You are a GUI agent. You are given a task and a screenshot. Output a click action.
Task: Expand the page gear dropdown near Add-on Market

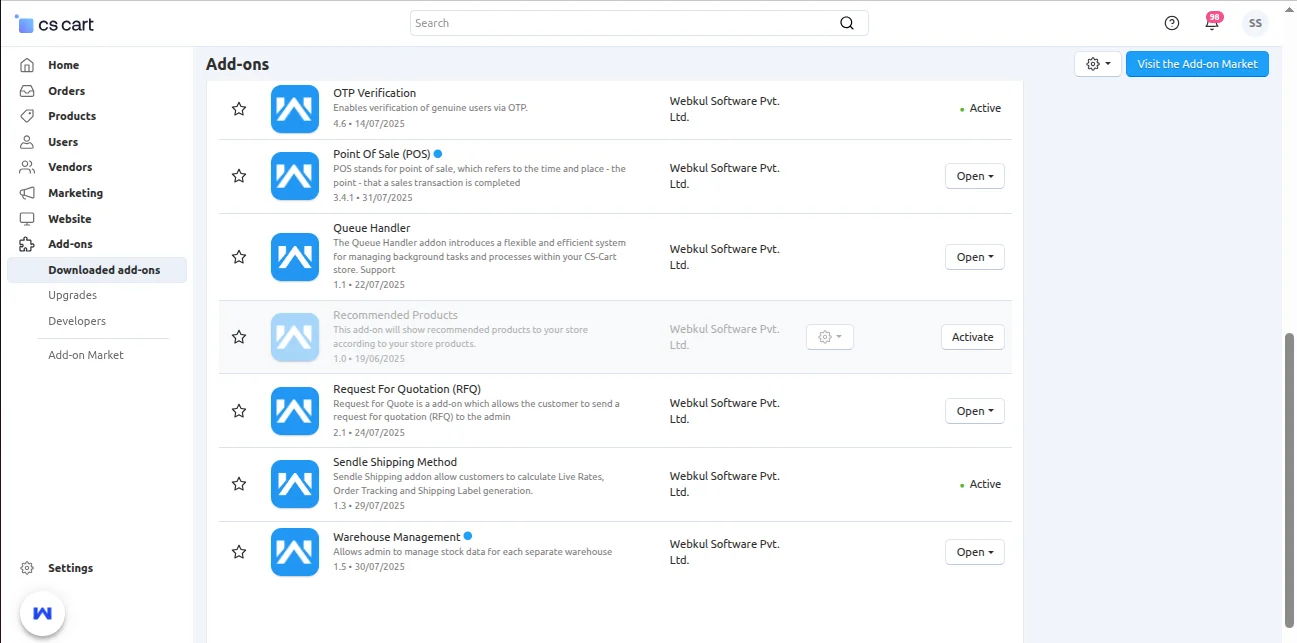pyautogui.click(x=1097, y=64)
